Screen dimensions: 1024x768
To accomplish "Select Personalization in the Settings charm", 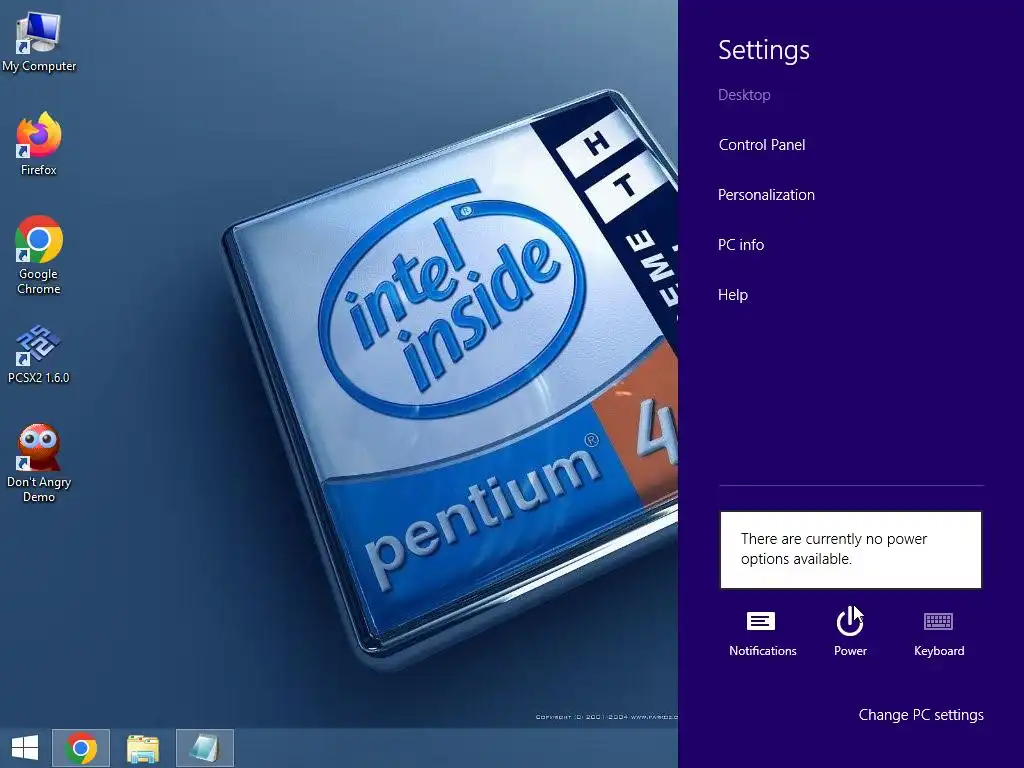I will (x=766, y=195).
